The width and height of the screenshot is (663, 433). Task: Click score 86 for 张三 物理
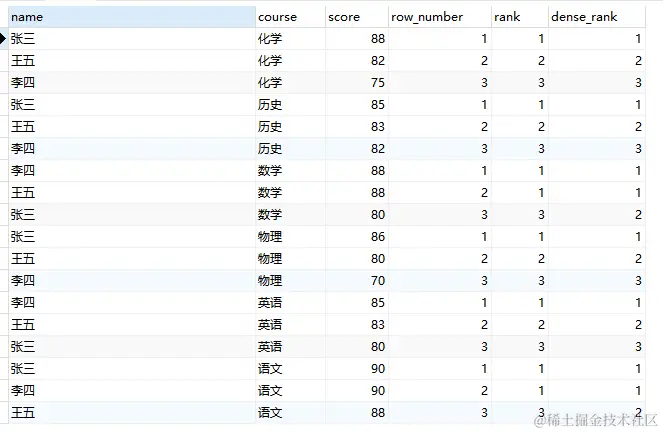[356, 237]
